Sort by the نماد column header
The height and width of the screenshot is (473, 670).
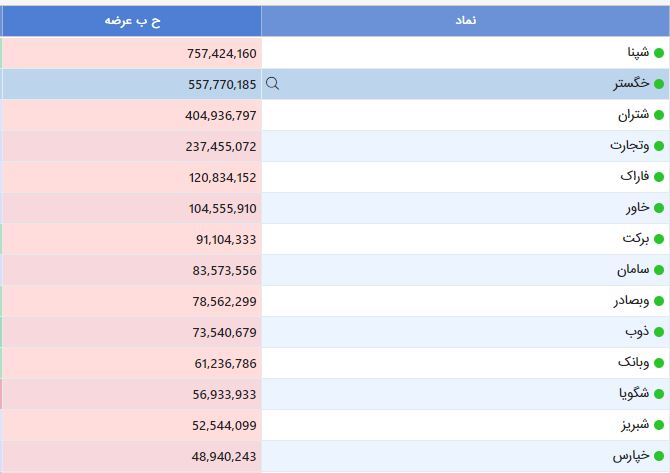tap(465, 21)
